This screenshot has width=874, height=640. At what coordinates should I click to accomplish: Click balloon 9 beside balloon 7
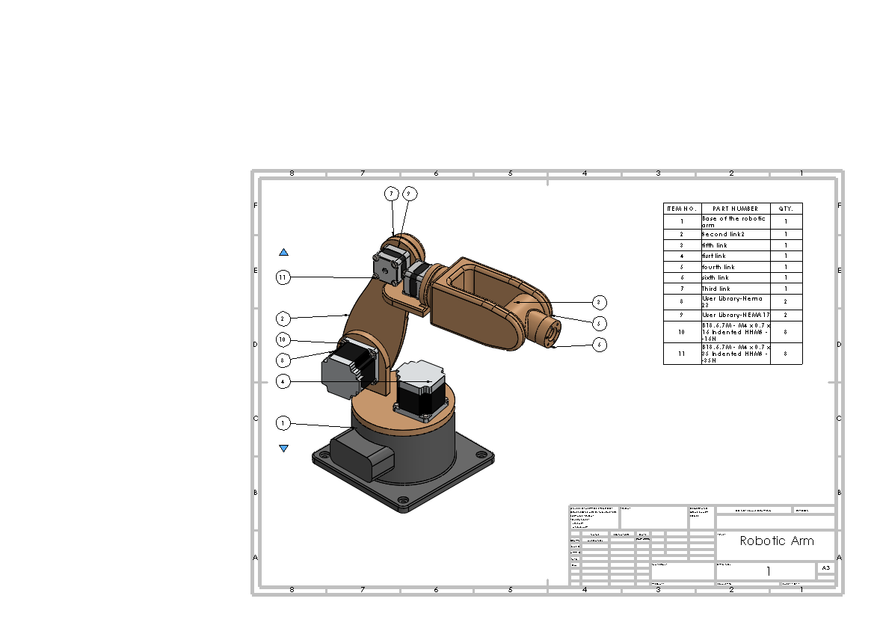click(408, 193)
